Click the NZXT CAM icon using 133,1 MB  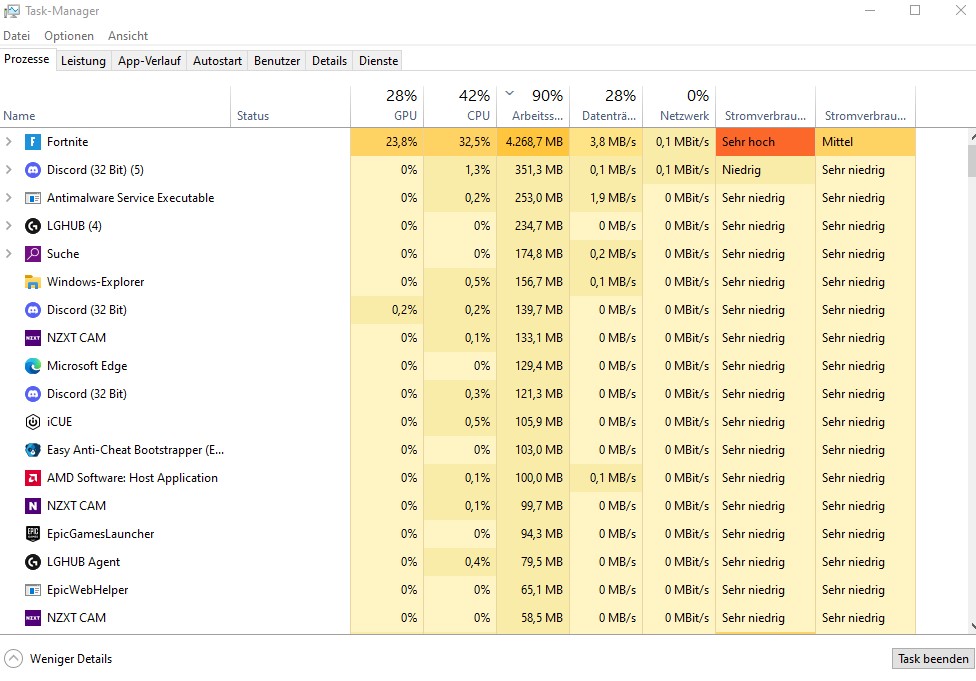pos(32,338)
